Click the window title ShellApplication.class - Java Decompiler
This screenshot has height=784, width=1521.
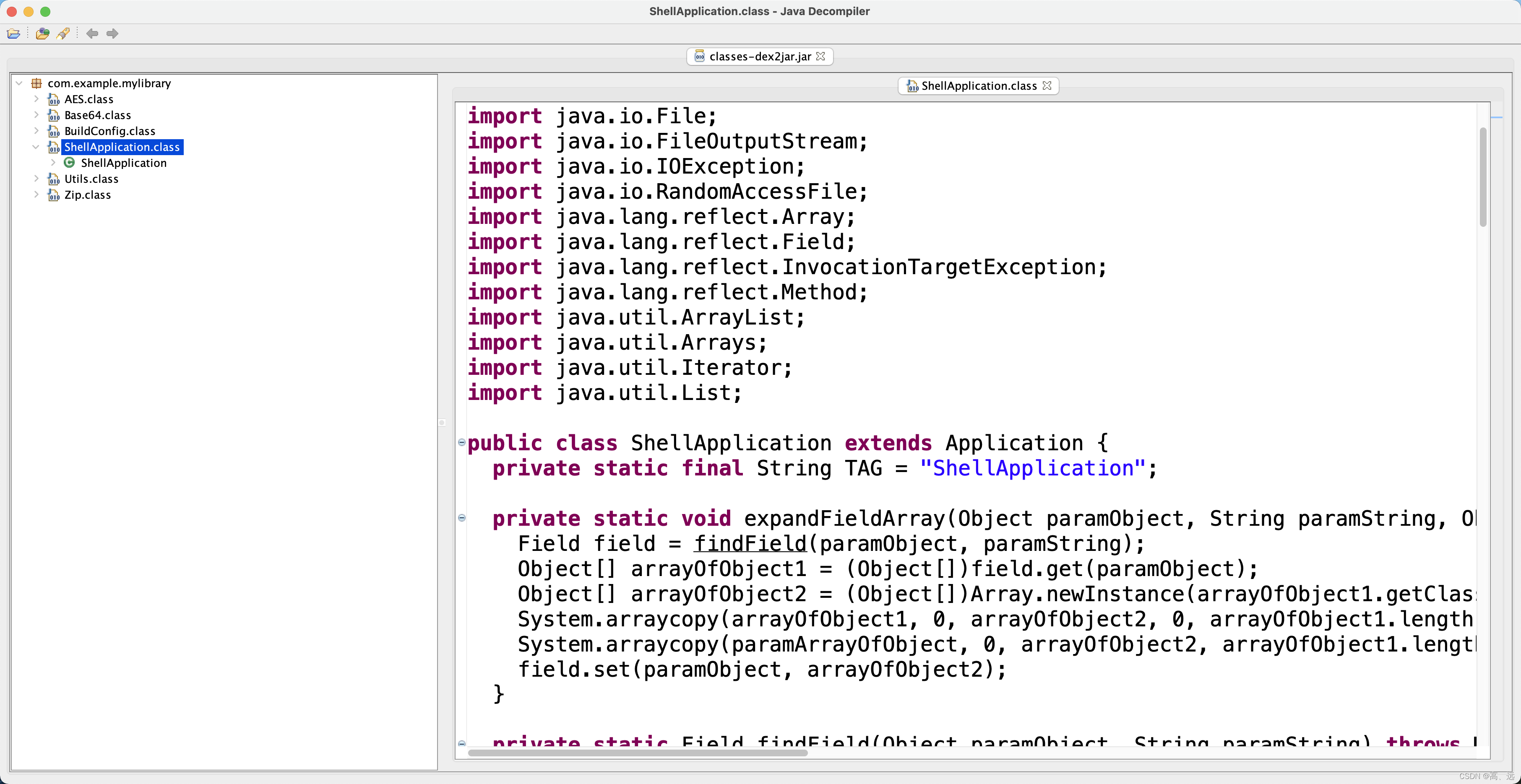[x=759, y=11]
